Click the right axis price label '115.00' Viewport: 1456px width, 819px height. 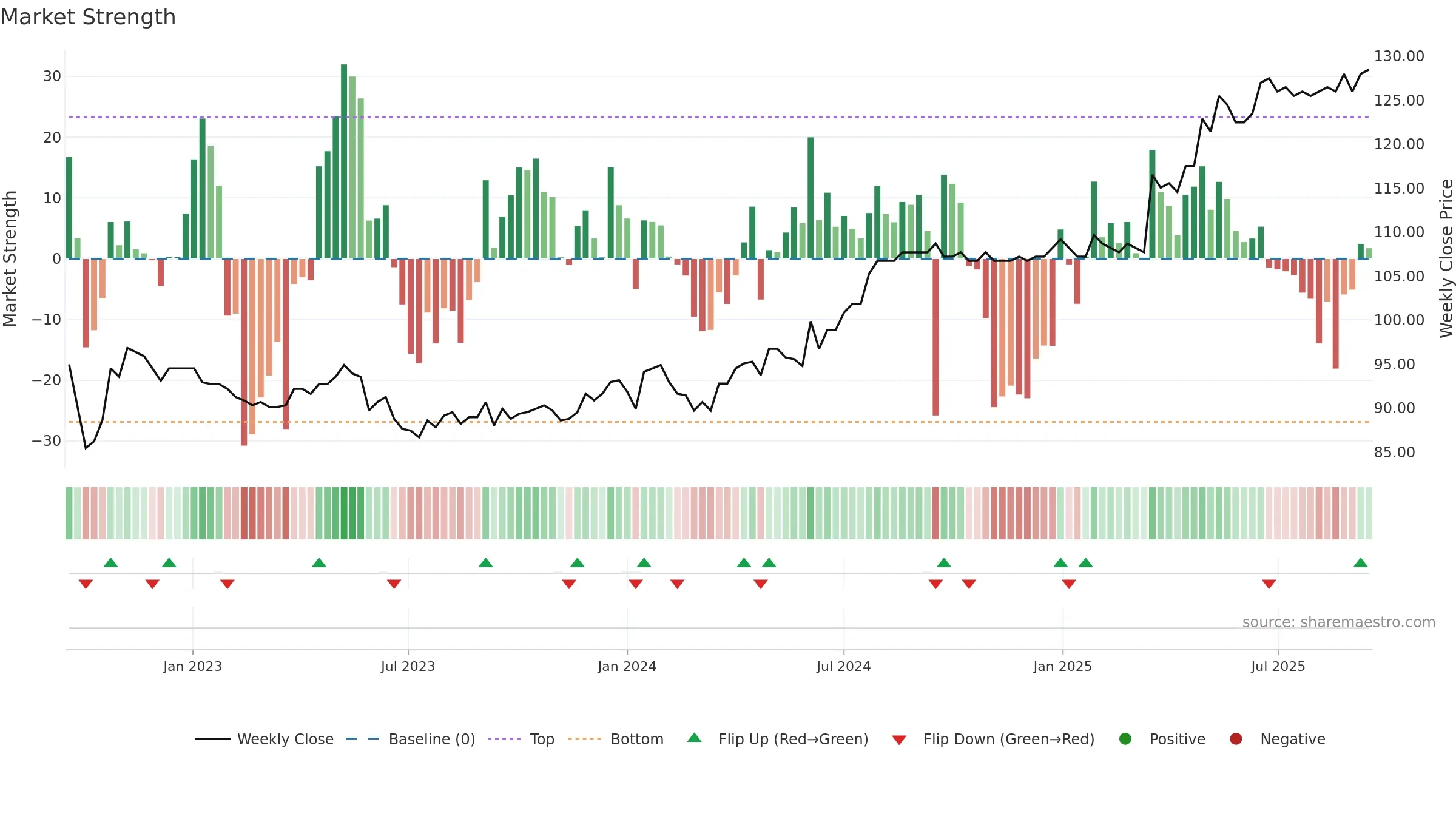[1399, 188]
